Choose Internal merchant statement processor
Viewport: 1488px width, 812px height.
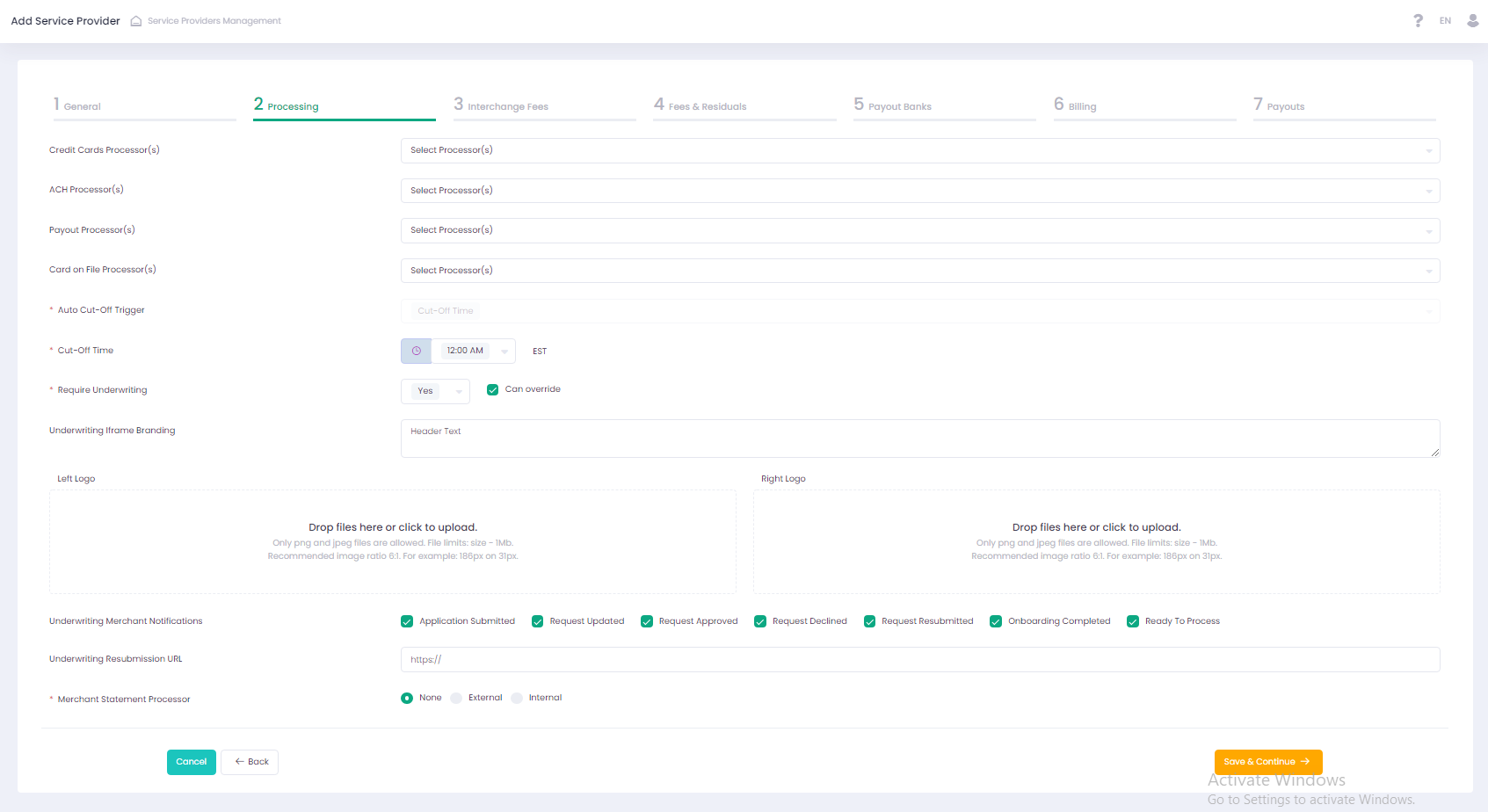517,698
